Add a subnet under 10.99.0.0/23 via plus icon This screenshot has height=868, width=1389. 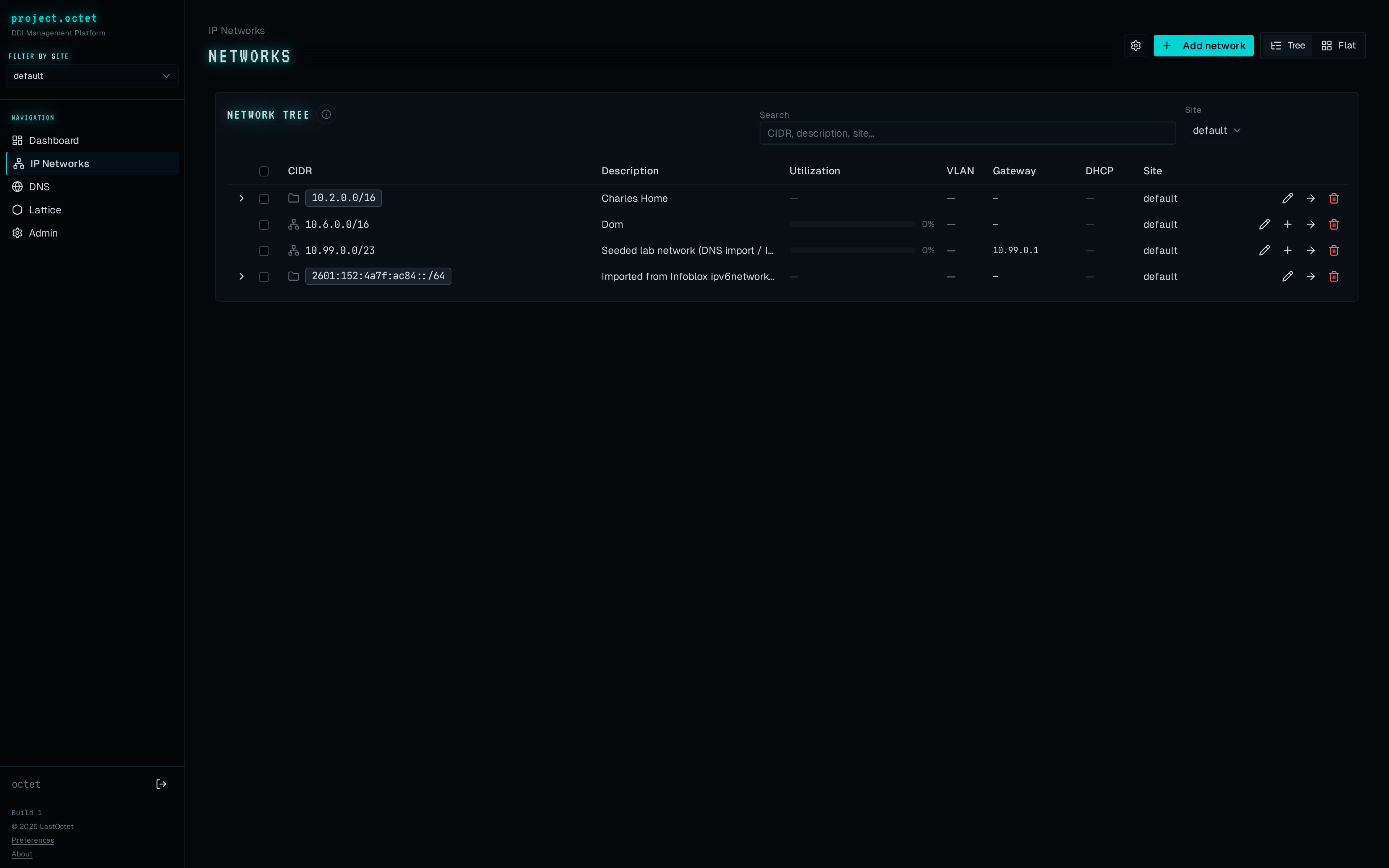tap(1287, 250)
